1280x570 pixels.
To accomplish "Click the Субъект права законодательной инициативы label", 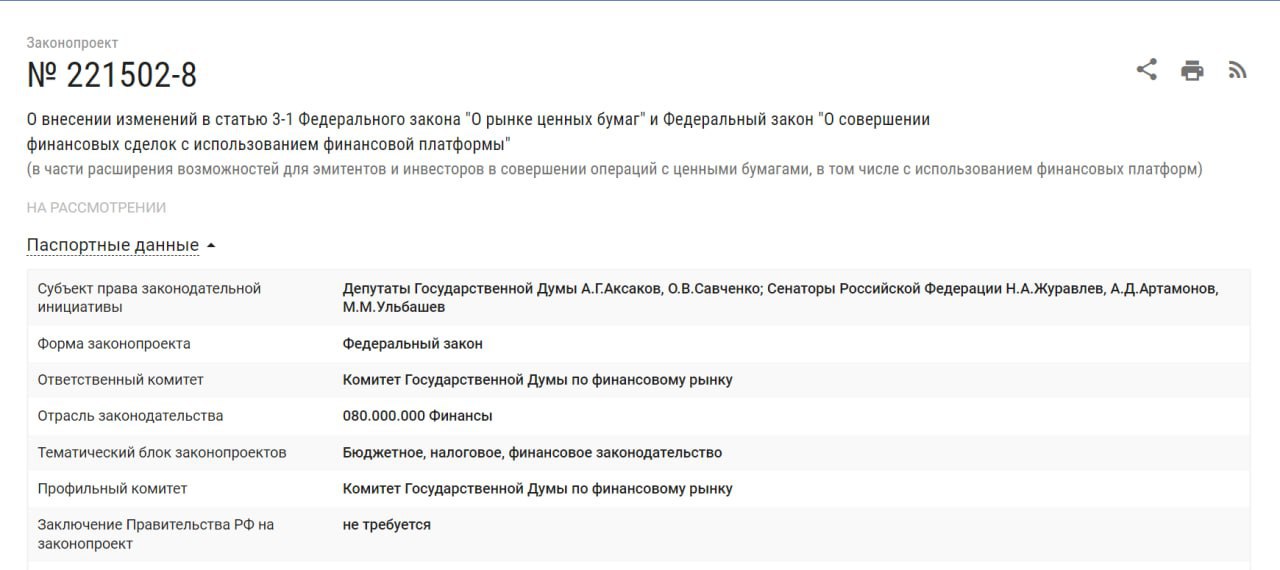I will pyautogui.click(x=149, y=297).
